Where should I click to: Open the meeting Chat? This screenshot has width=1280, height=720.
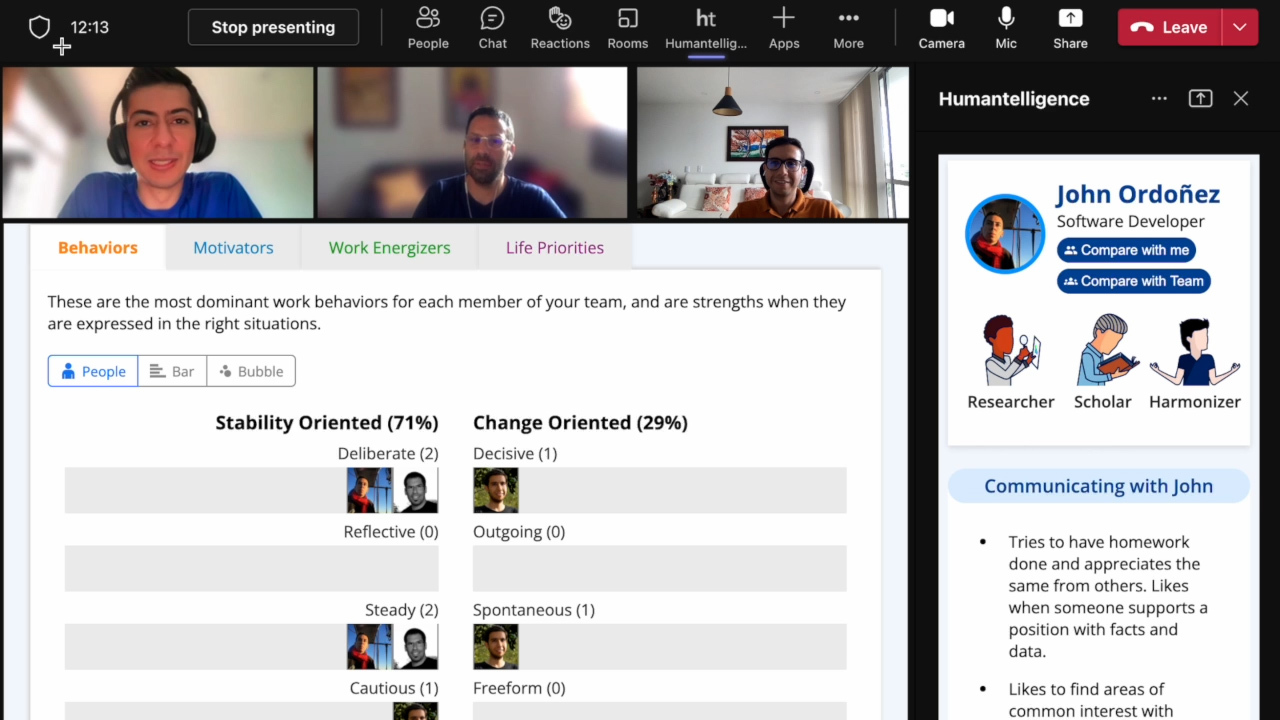pyautogui.click(x=492, y=28)
